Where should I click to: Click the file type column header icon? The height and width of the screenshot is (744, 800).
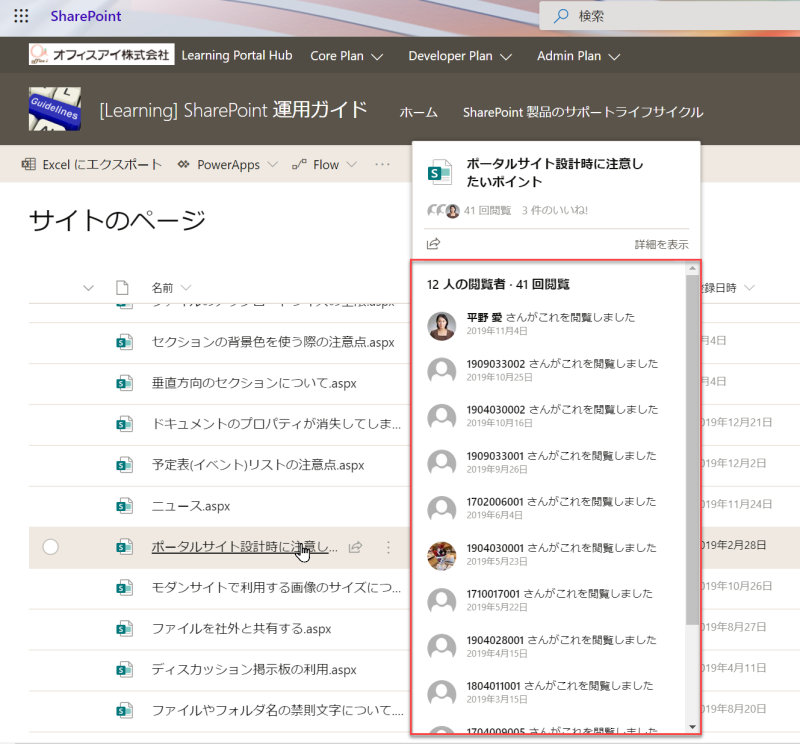click(x=122, y=288)
